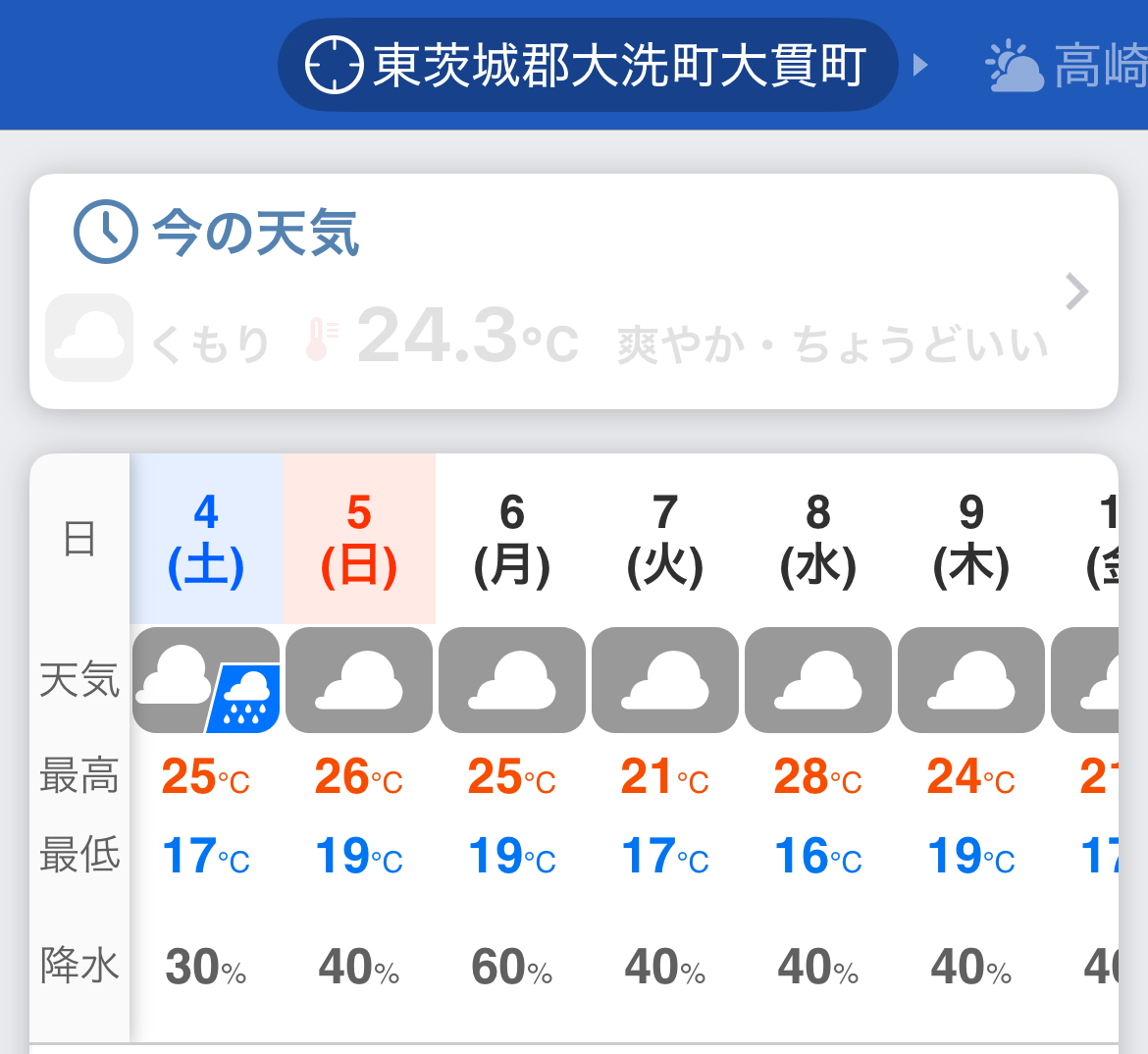Open the 東茨城郡大洗町大貫町 location selector
This screenshot has width=1148, height=1054.
pos(589,65)
